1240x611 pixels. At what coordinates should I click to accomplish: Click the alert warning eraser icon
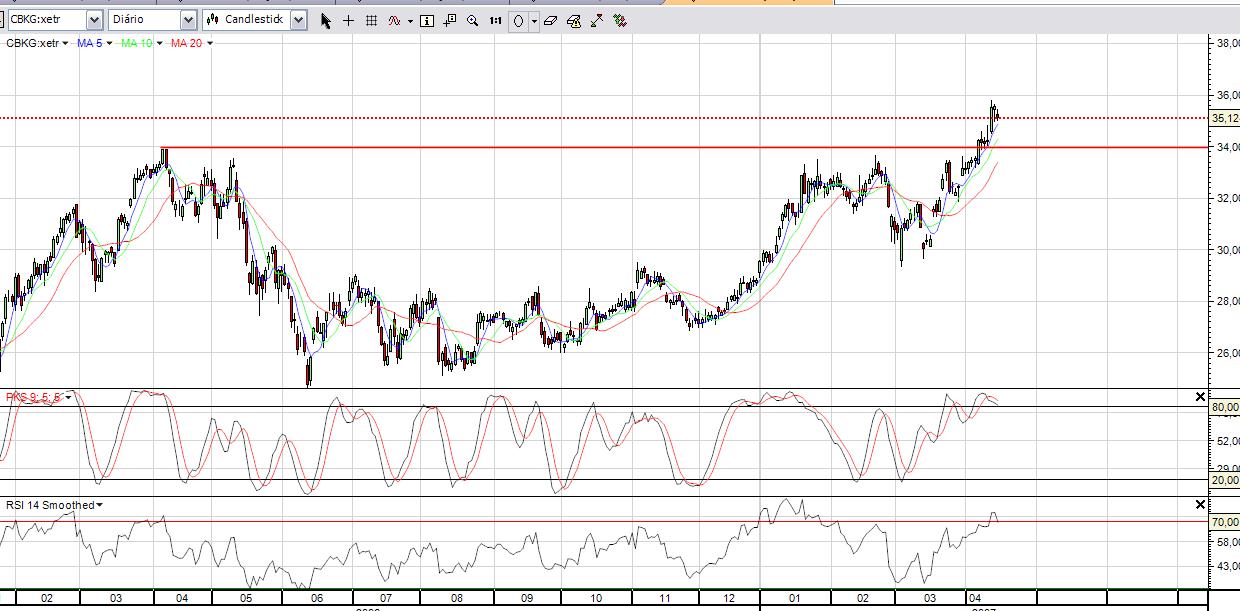coord(574,20)
